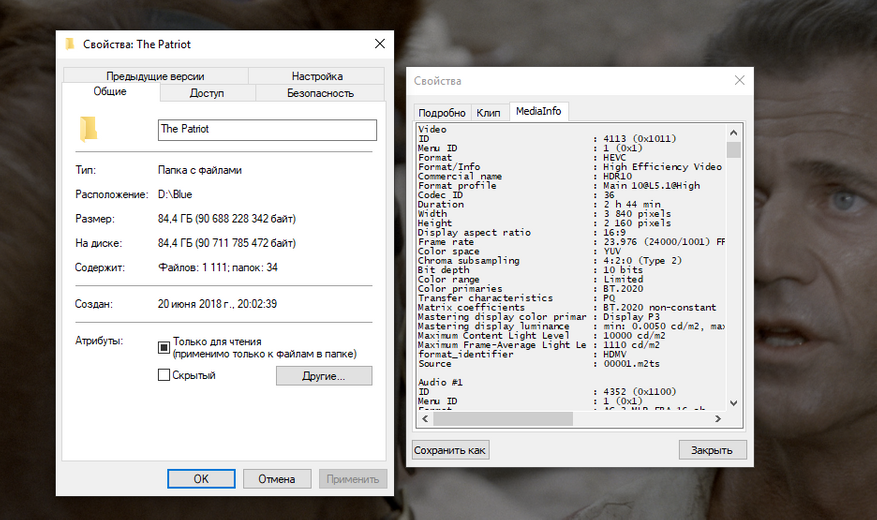Click 'D:\Blue' location text
877x520 pixels.
[x=175, y=195]
